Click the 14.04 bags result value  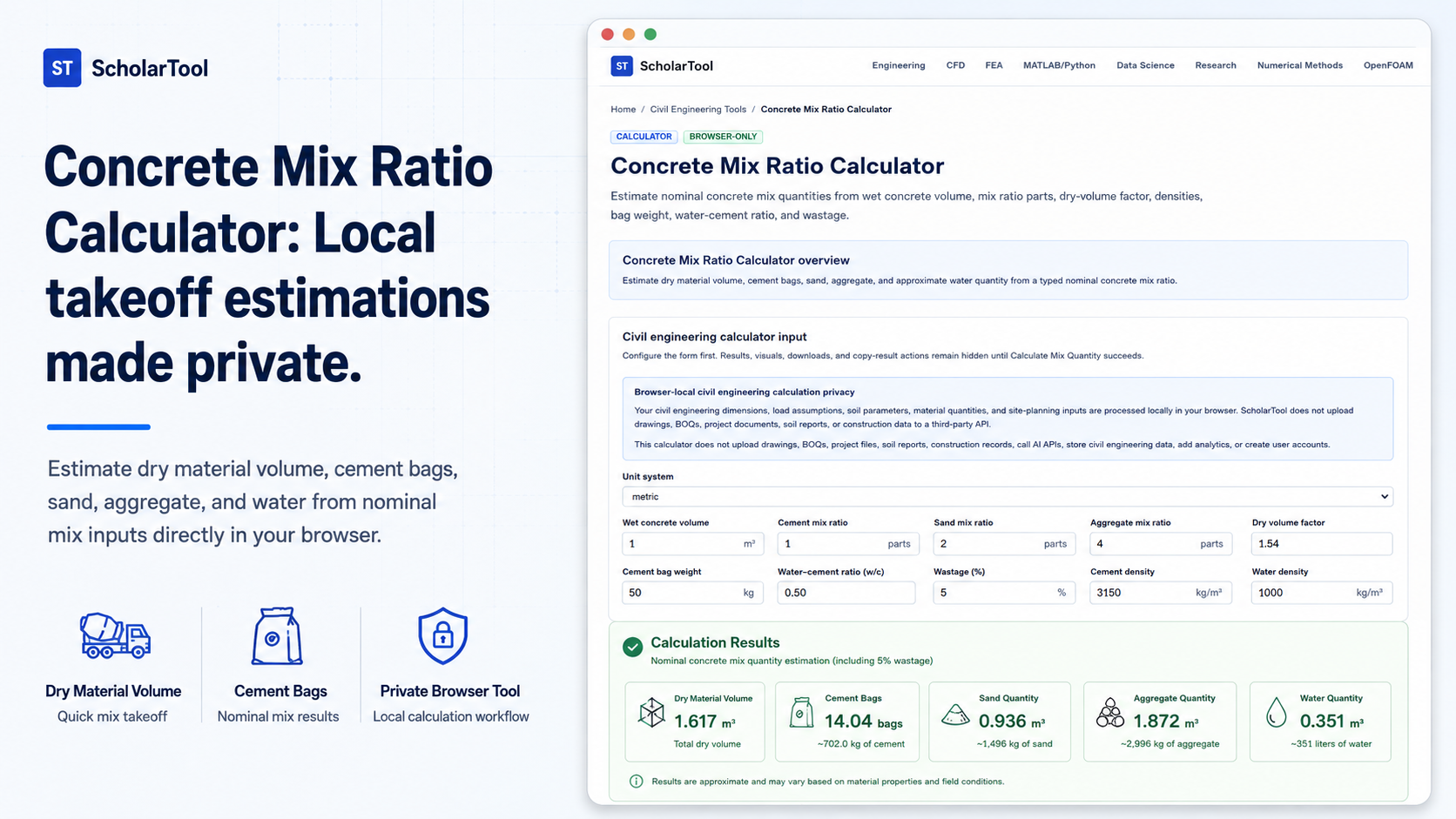[863, 722]
